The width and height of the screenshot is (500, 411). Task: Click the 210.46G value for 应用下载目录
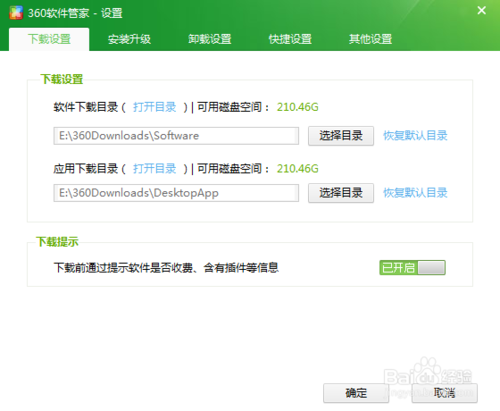(x=298, y=168)
